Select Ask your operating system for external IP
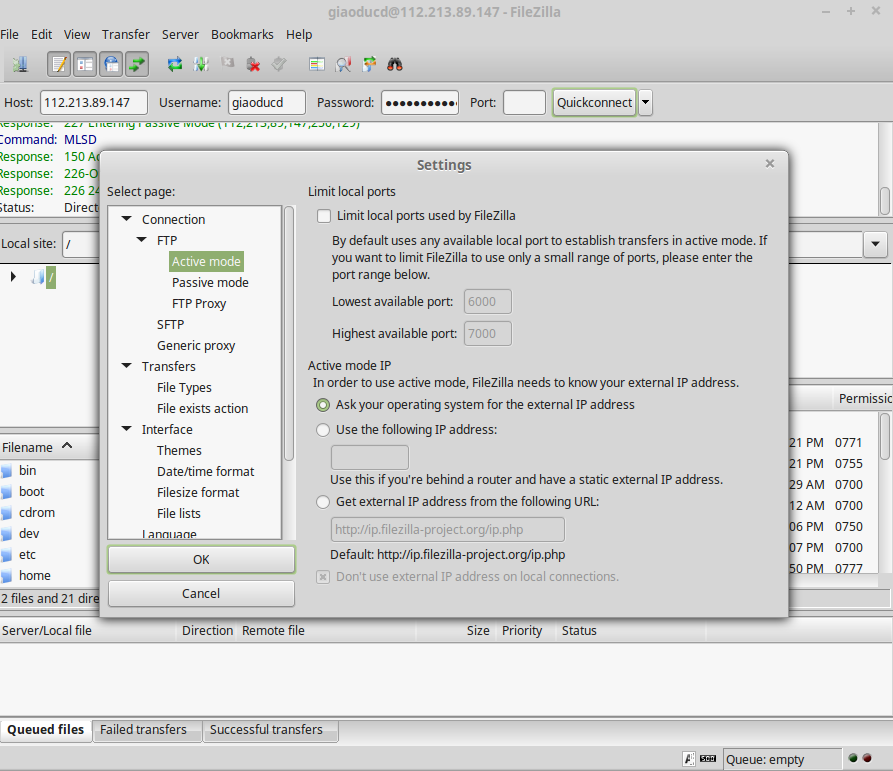The width and height of the screenshot is (893, 771). click(323, 405)
